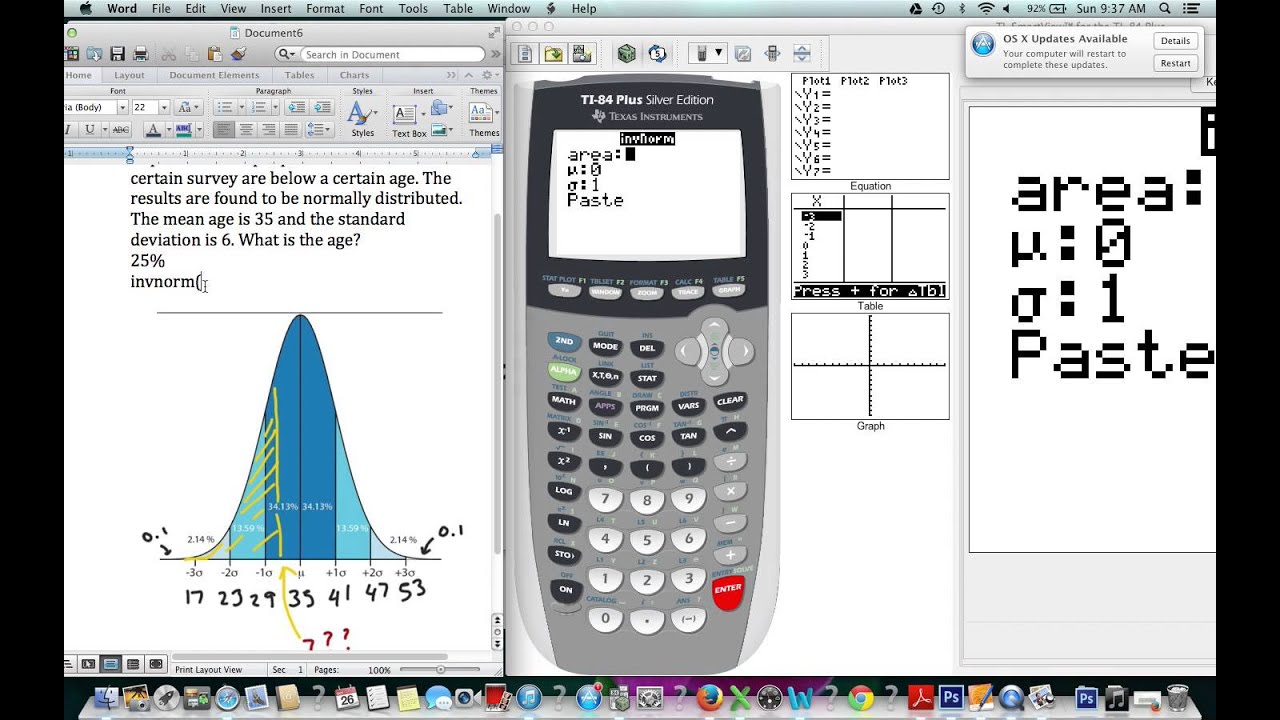Click the new document icon in SmartView toolbar

tap(527, 53)
